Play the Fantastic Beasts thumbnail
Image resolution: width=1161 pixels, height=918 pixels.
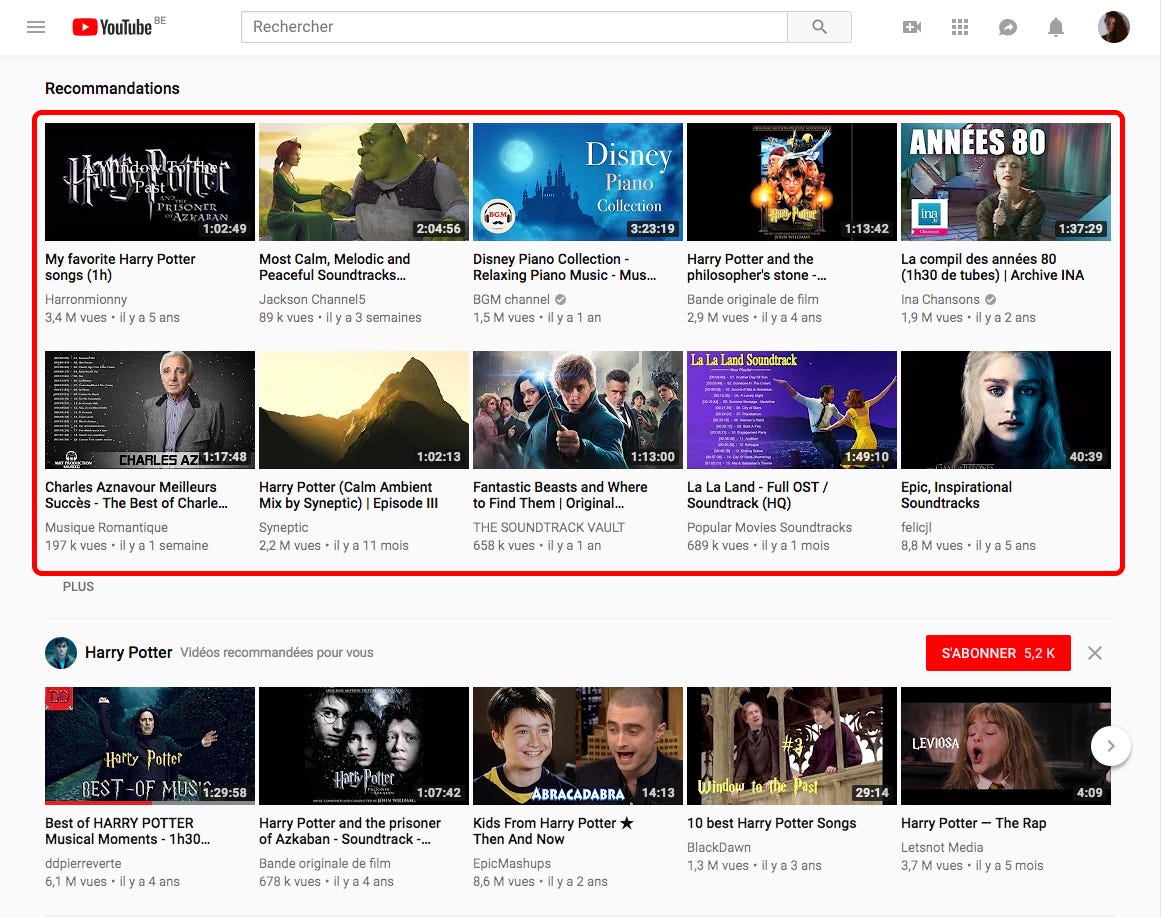pos(578,410)
